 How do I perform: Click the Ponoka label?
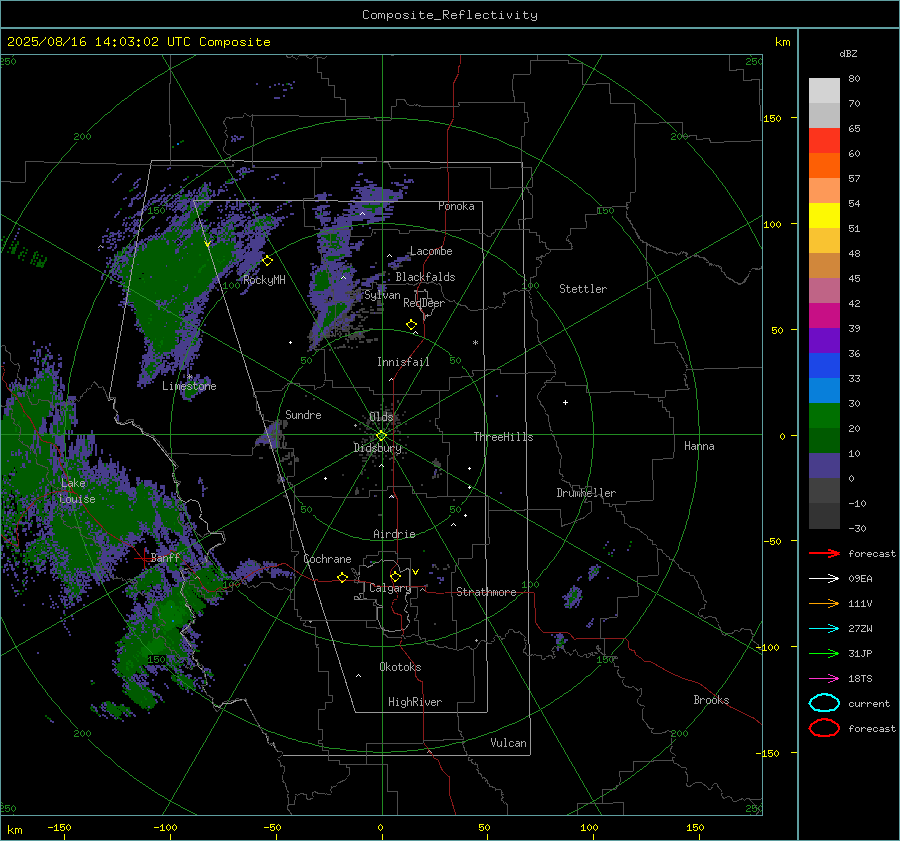[456, 206]
